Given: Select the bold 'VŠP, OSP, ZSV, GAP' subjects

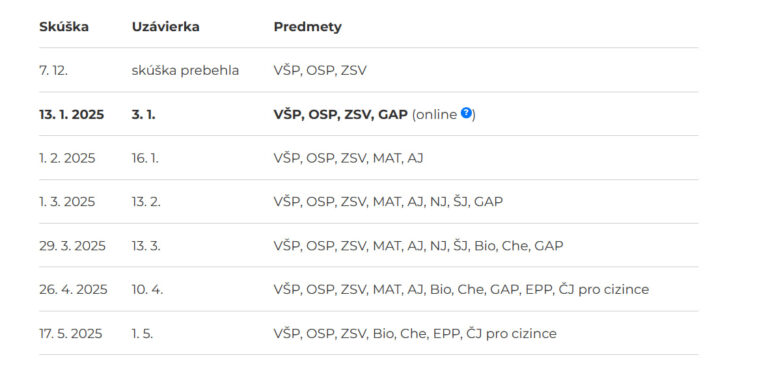Looking at the screenshot, I should coord(340,115).
